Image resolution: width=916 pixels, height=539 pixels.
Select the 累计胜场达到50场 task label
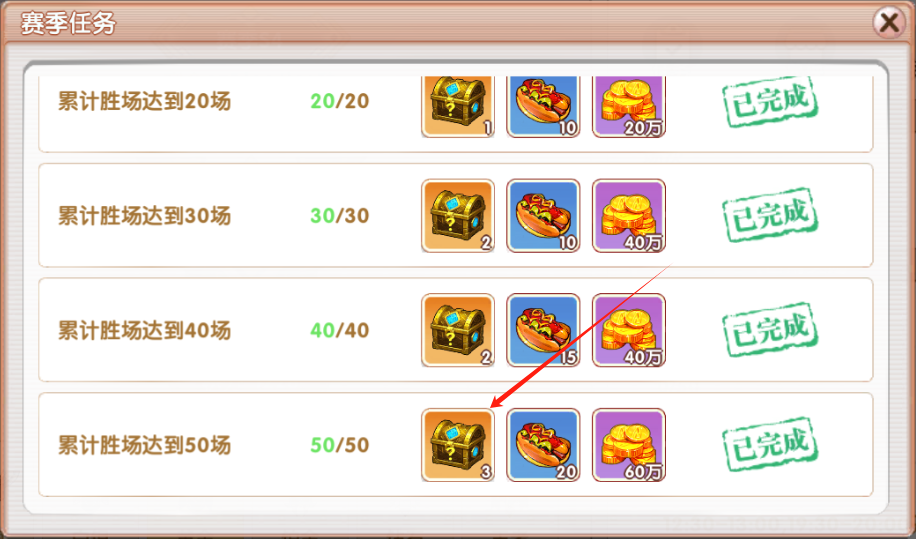tap(144, 445)
